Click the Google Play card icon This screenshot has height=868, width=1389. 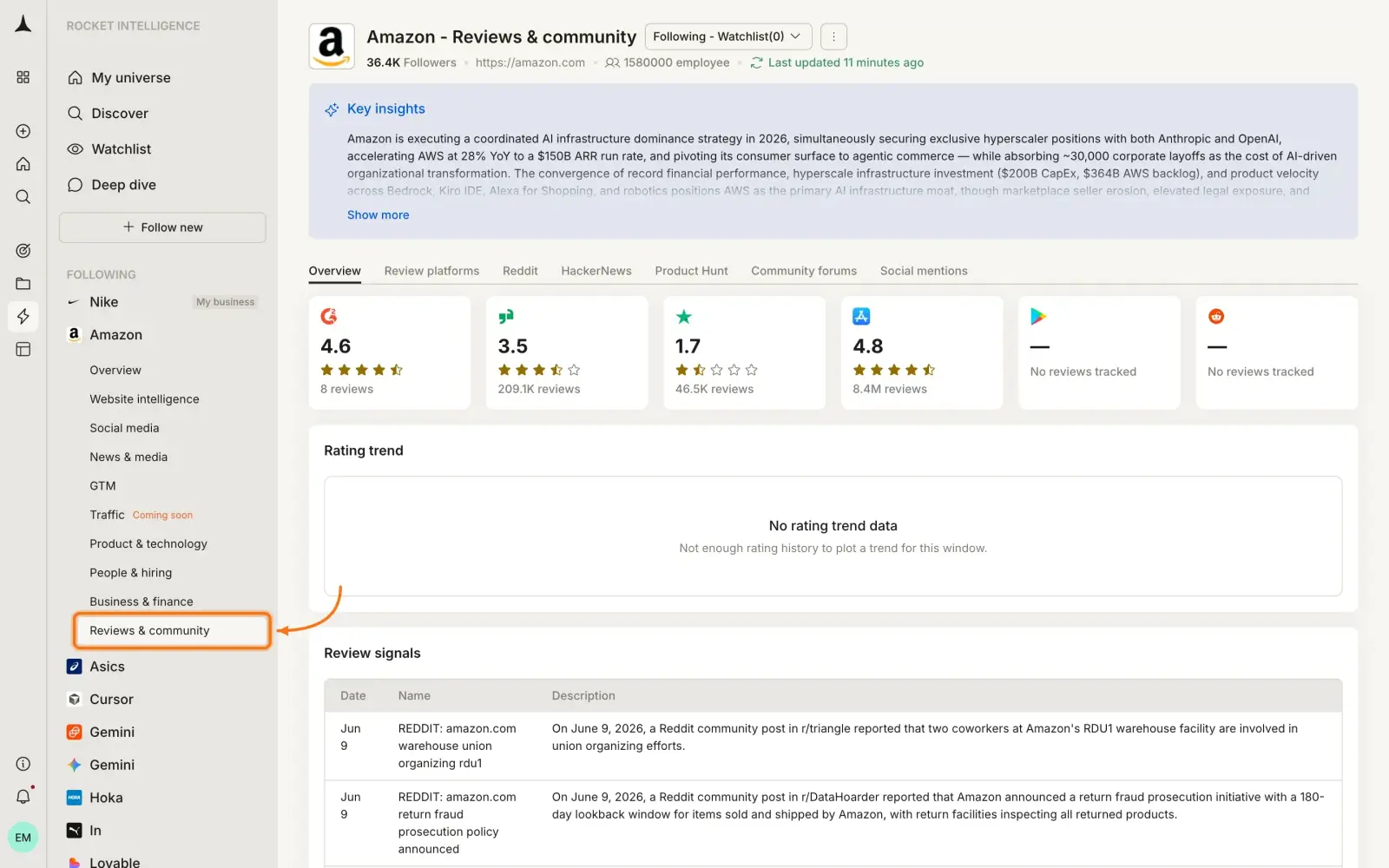point(1038,317)
